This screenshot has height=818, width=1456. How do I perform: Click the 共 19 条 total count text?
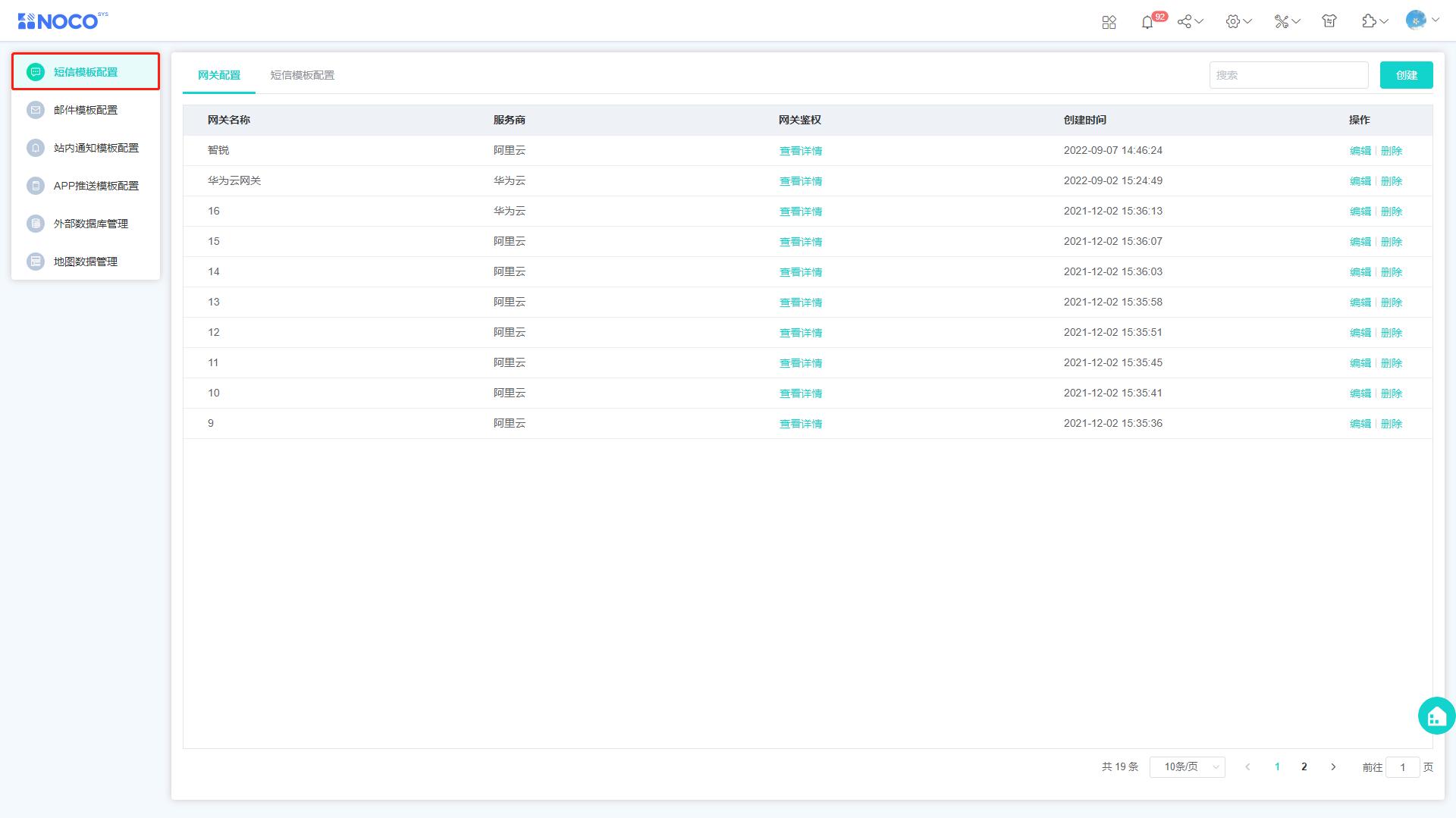pyautogui.click(x=1120, y=767)
